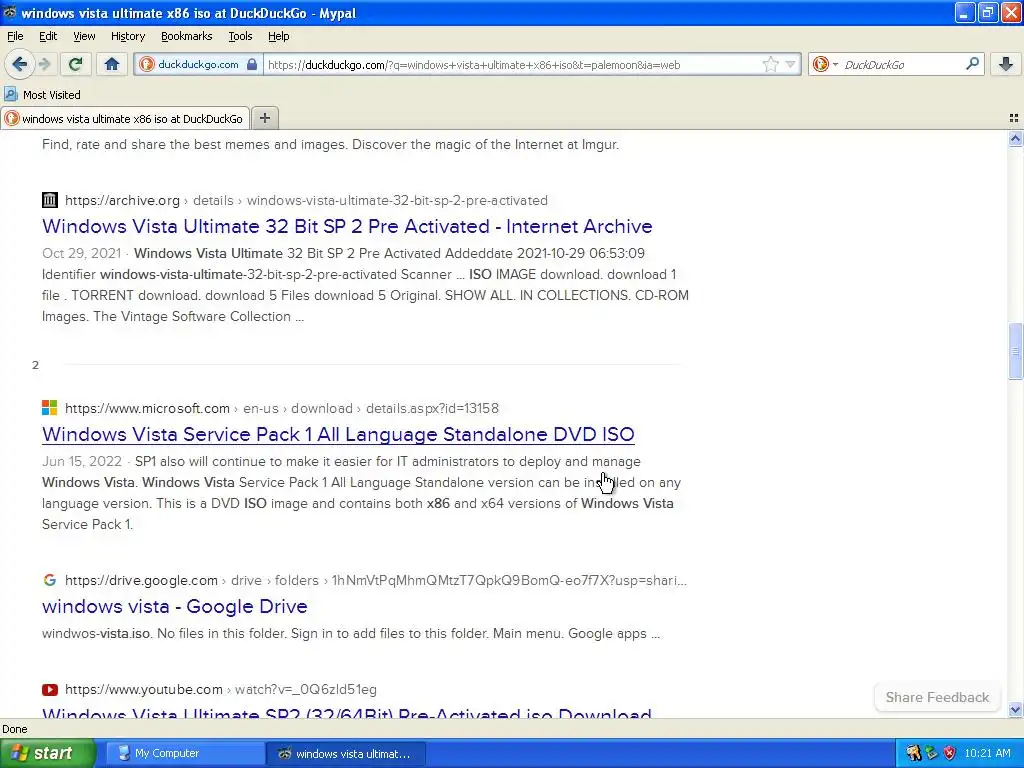Click the second green tray icon
The height and width of the screenshot is (768, 1024).
(931, 753)
